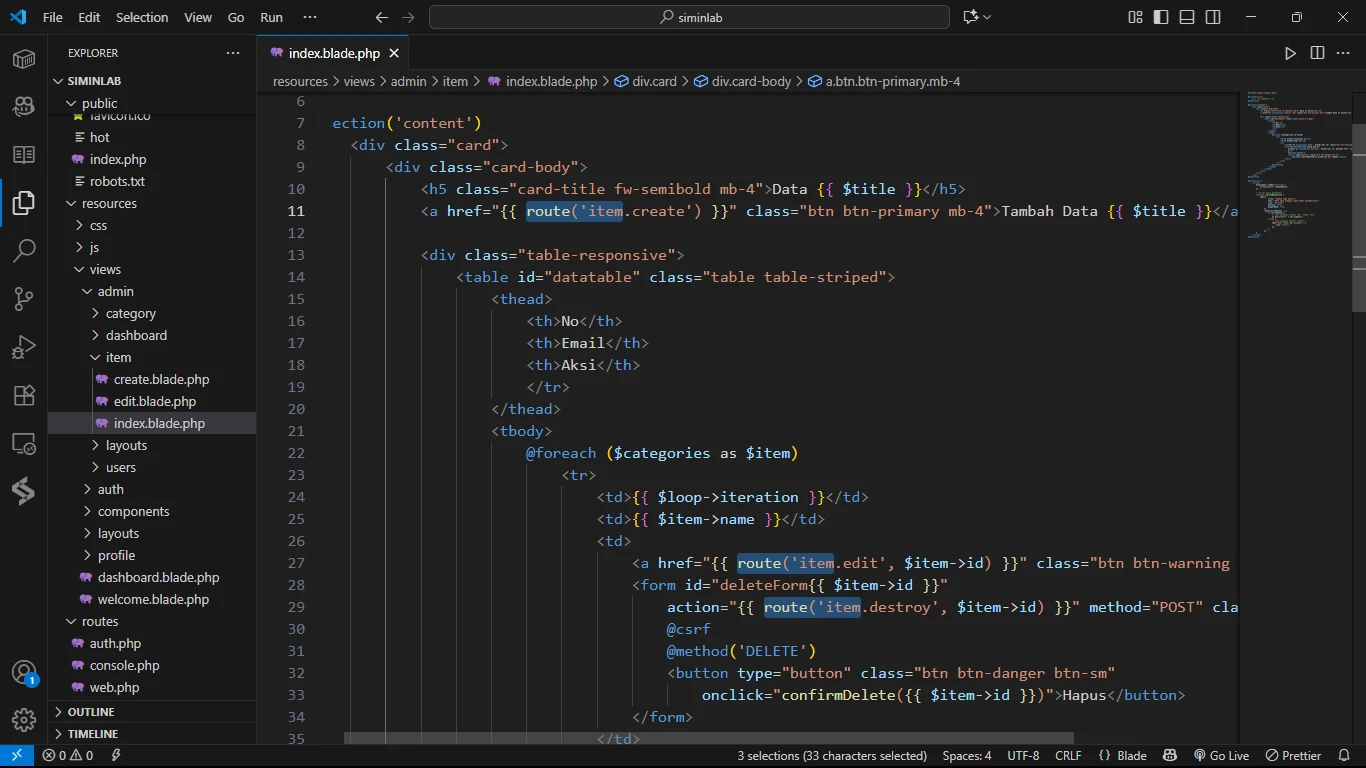Viewport: 1366px width, 768px height.
Task: Expand the OUTLINE section
Action: coord(91,712)
